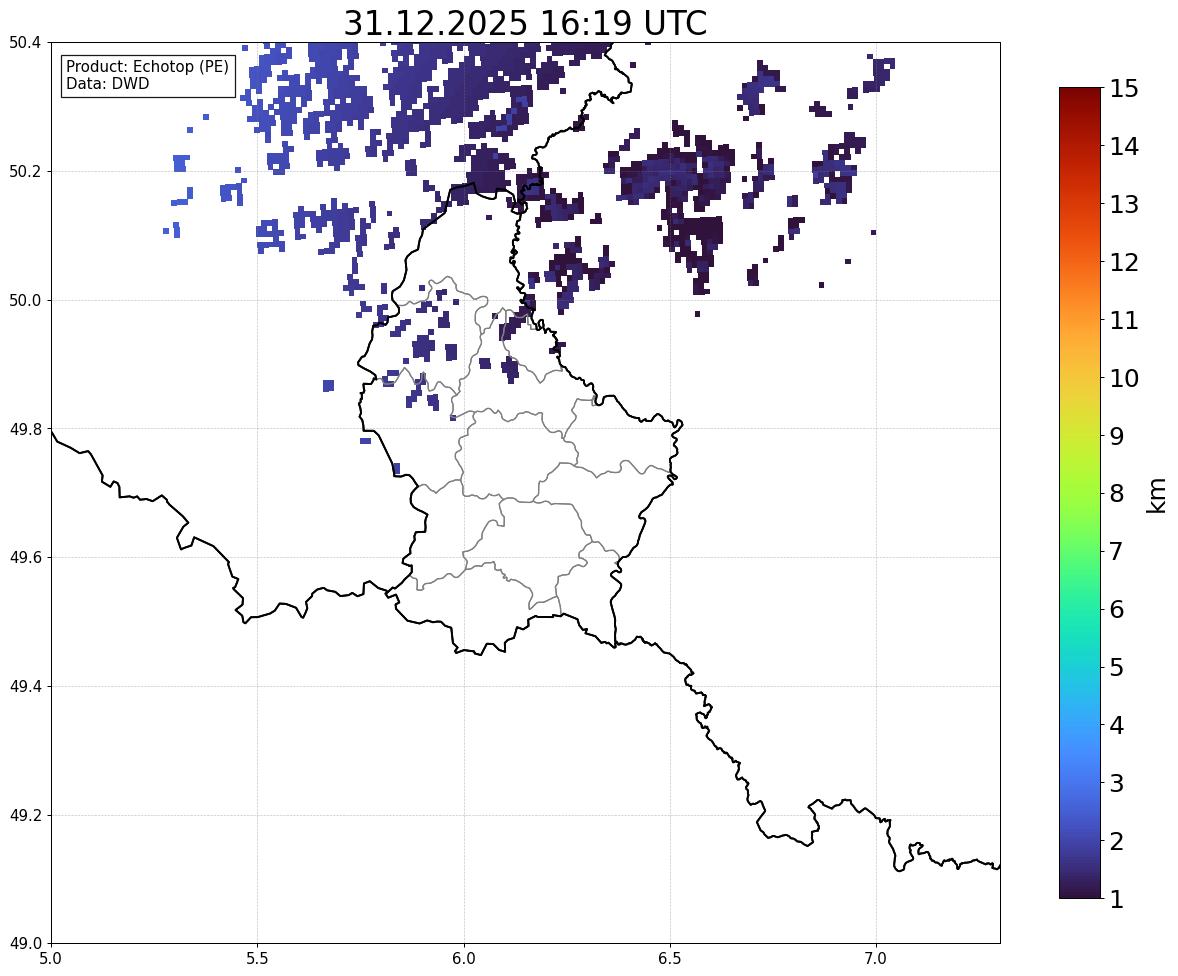Click the latitude axis label 50.2

click(x=25, y=171)
